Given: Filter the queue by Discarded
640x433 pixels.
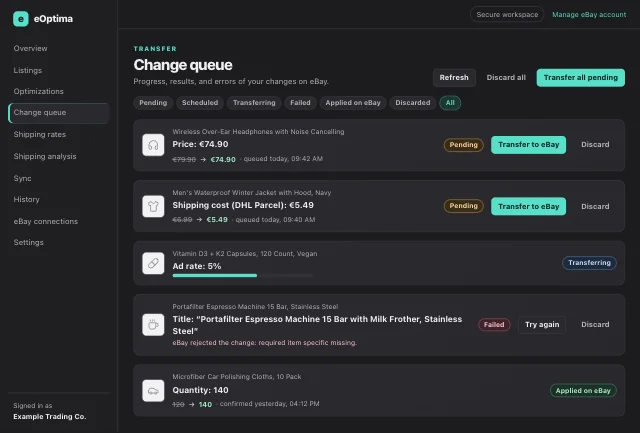Looking at the screenshot, I should point(413,103).
